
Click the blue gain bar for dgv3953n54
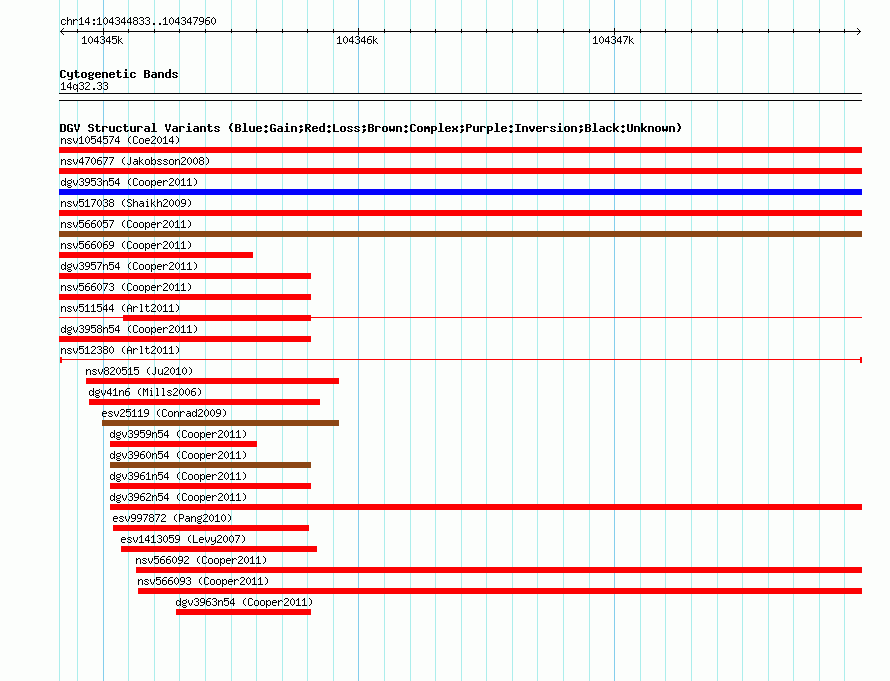click(460, 192)
